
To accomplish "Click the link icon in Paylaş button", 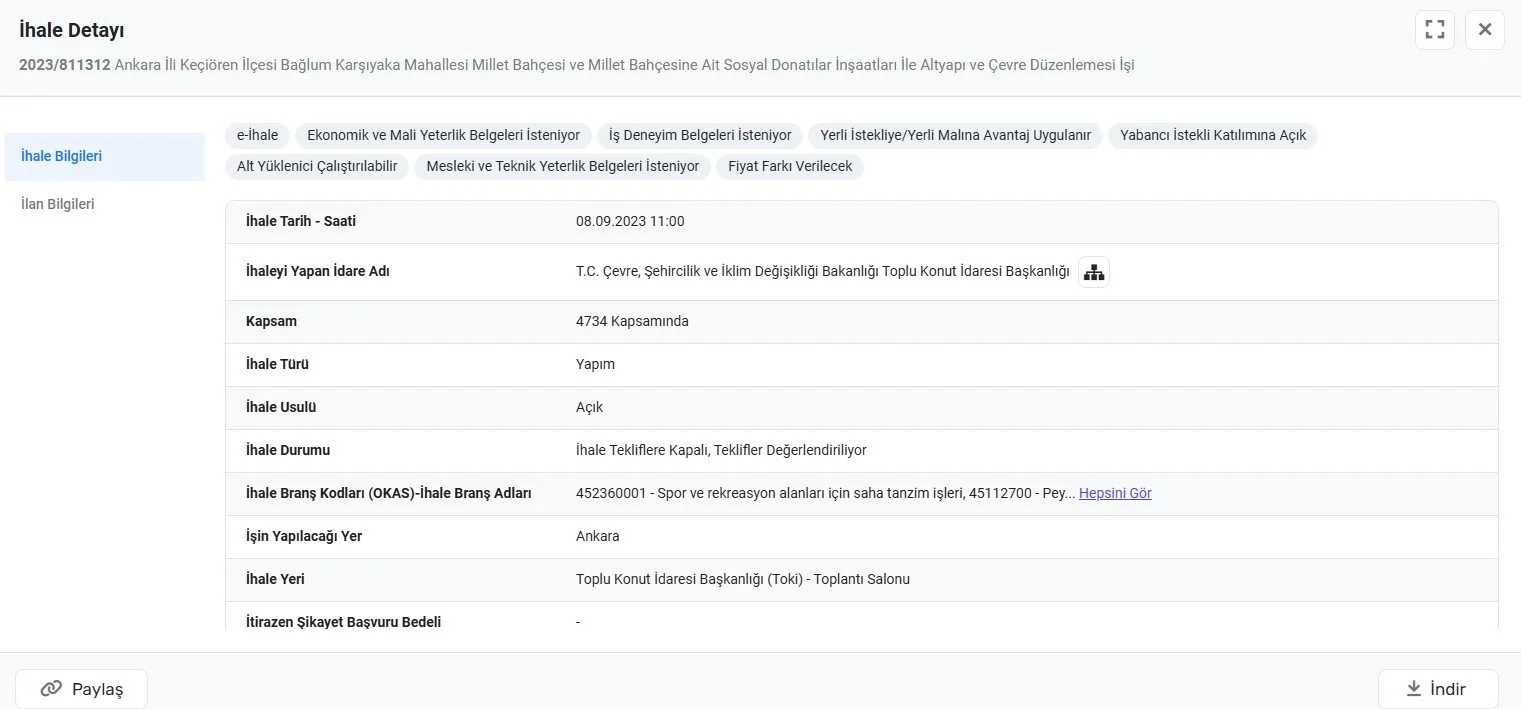I will [x=51, y=689].
